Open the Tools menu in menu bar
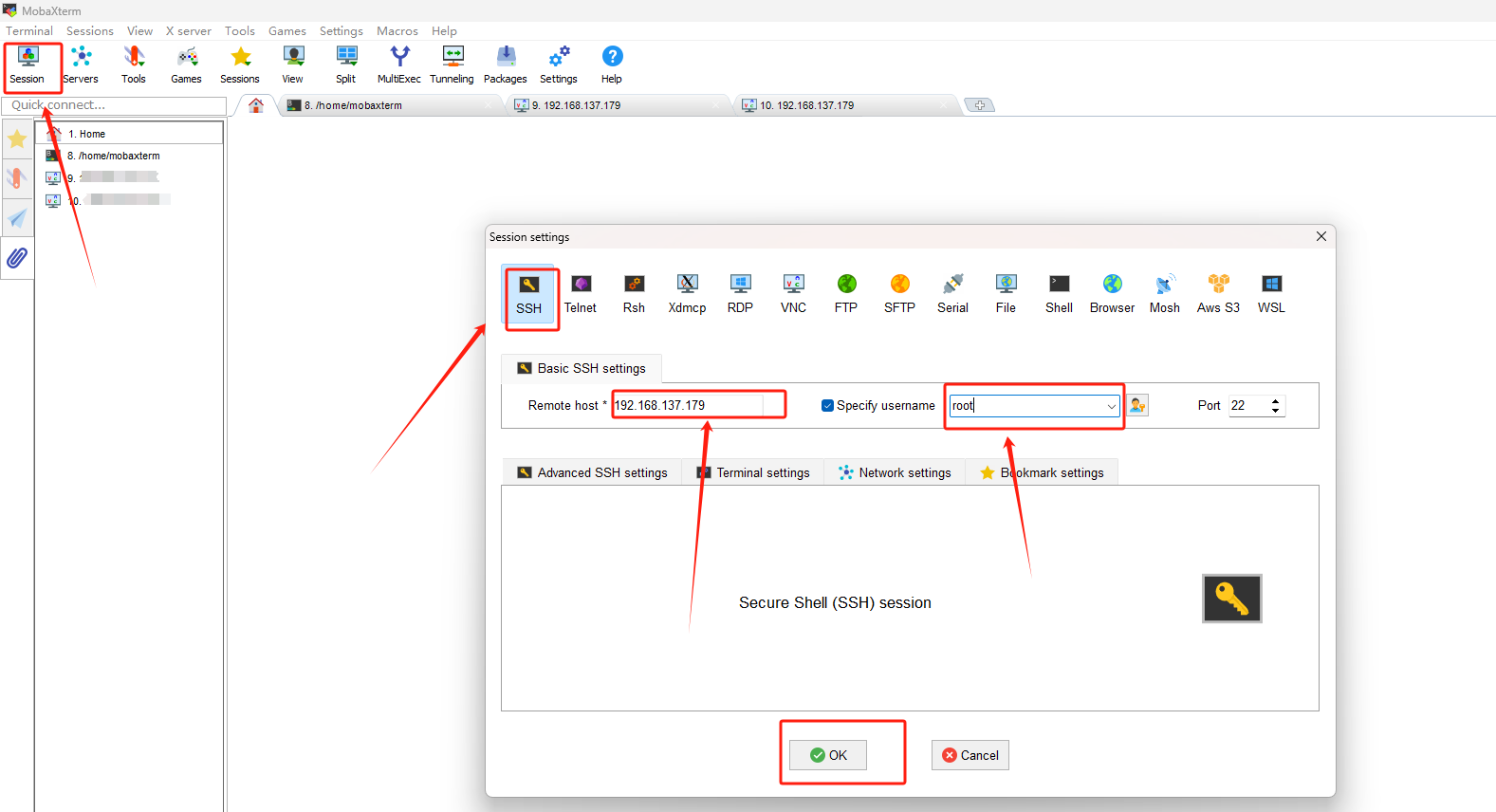1496x812 pixels. click(240, 30)
